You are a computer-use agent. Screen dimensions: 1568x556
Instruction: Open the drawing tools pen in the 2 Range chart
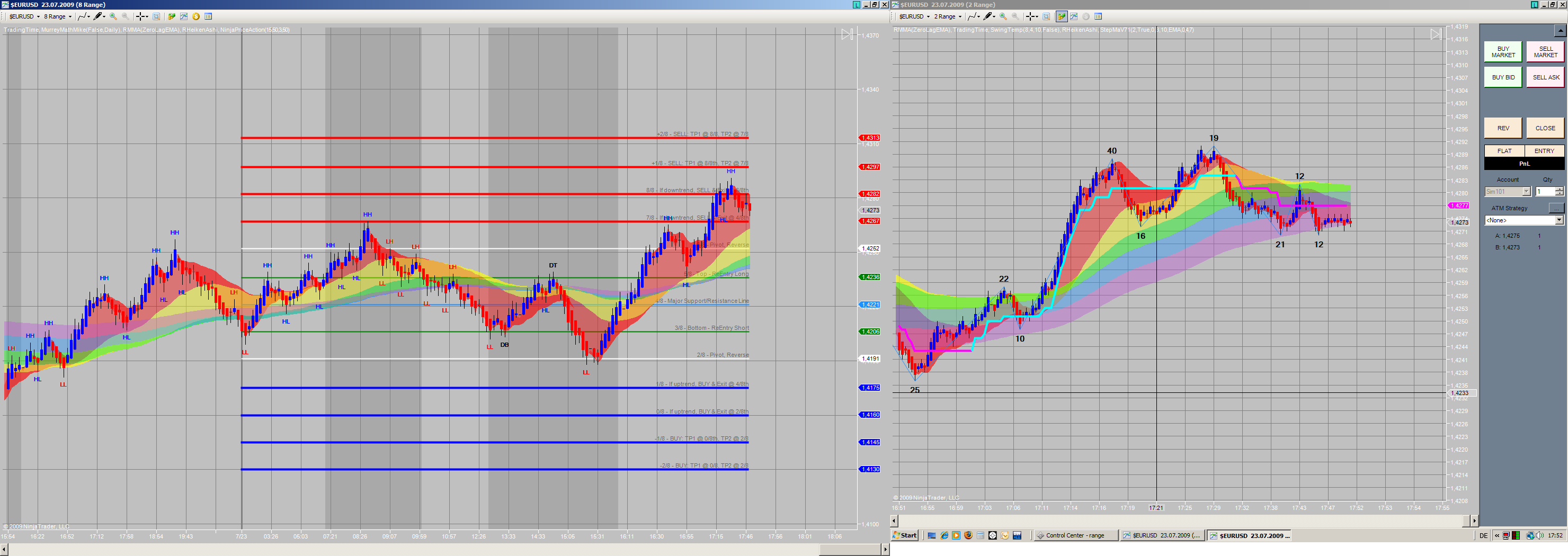coord(989,16)
